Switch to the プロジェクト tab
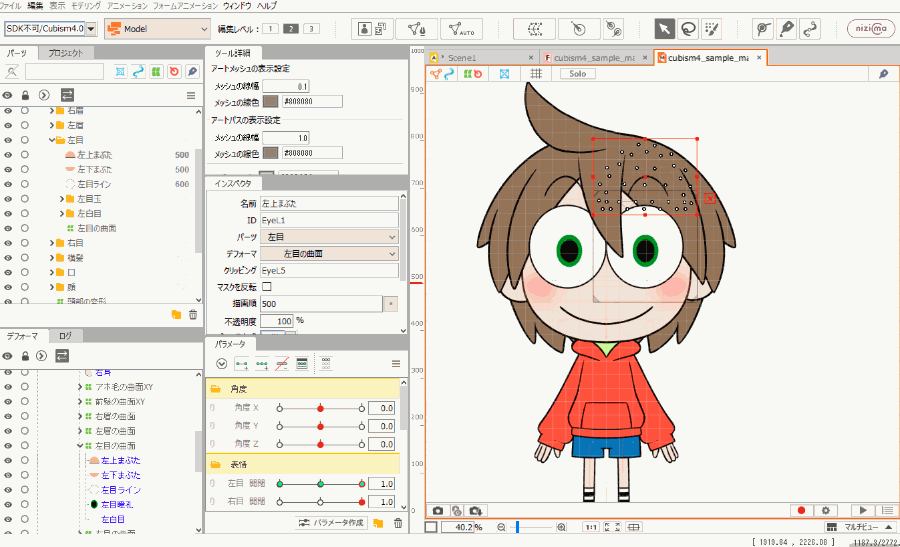This screenshot has width=900, height=547. pos(65,53)
